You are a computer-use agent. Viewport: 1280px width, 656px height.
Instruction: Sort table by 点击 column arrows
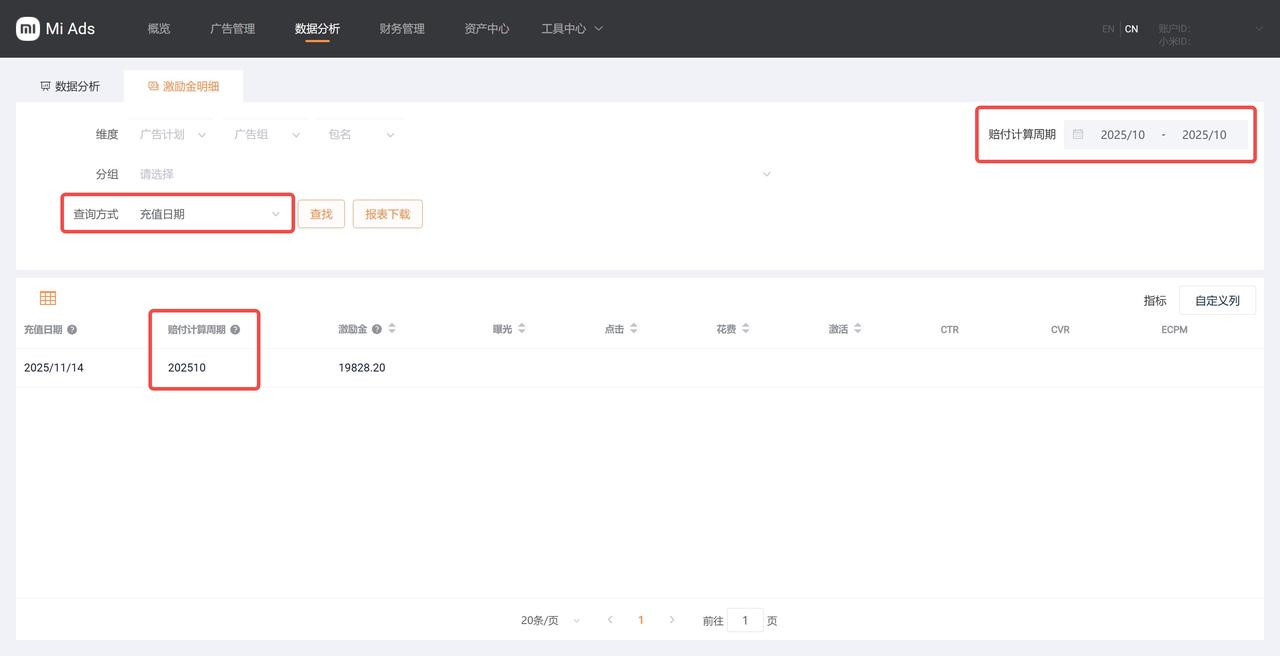click(x=634, y=329)
